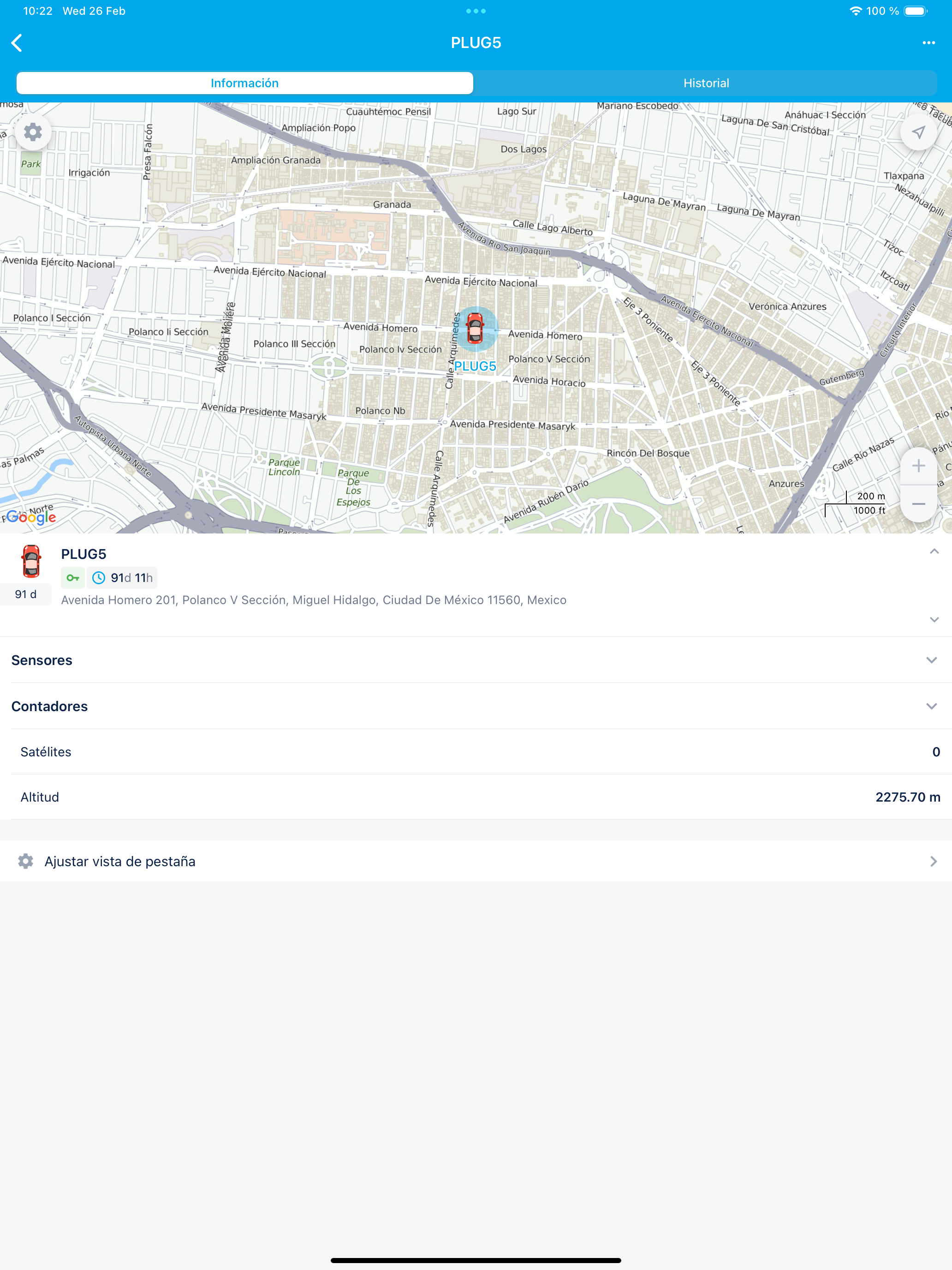Tap Parque Lincoln label on map
952x1270 pixels.
point(284,467)
